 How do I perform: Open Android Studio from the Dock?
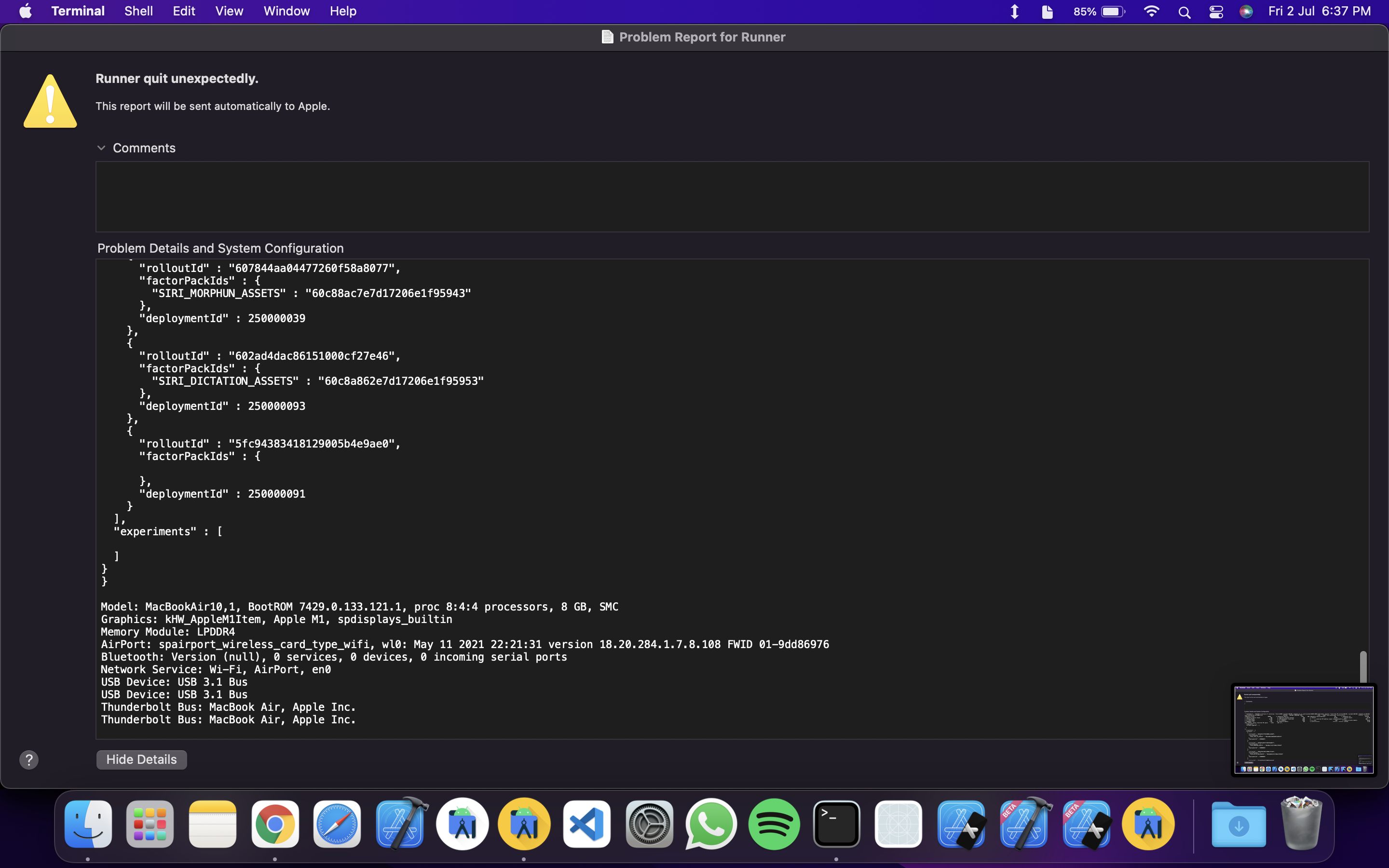point(462,824)
